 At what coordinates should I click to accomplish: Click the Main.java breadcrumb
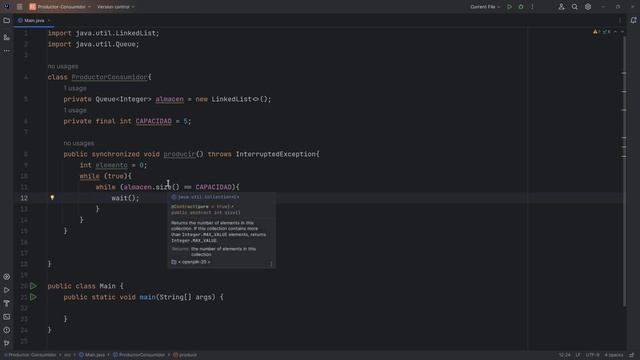[92, 355]
